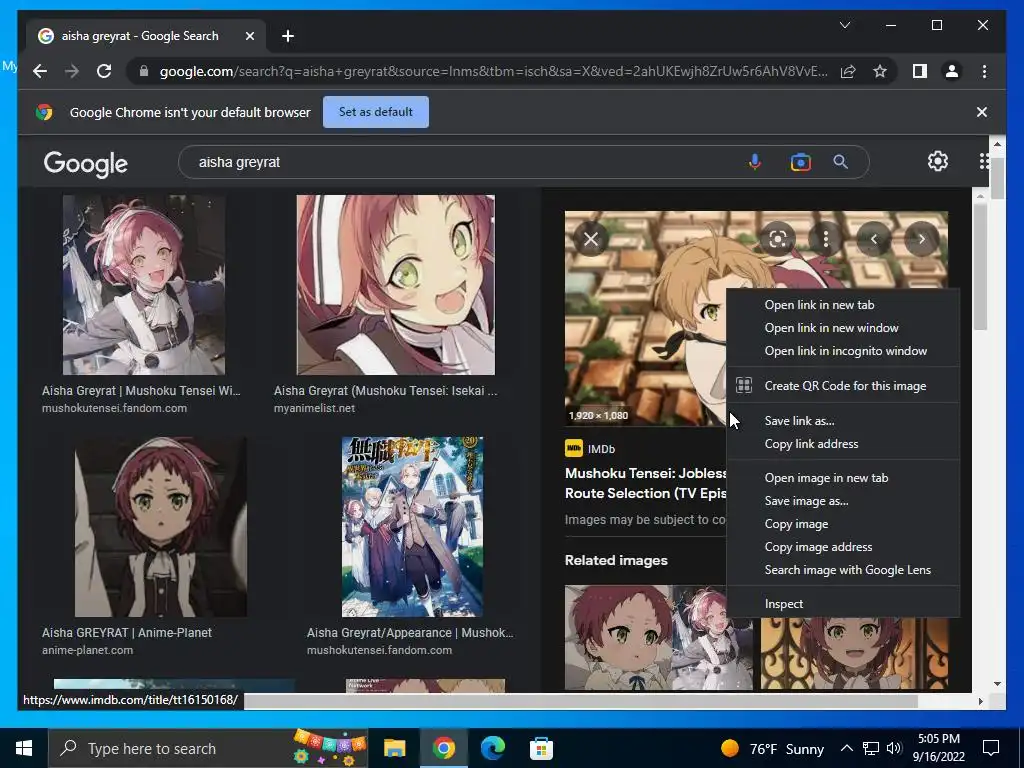Viewport: 1024px width, 768px height.
Task: Search by image with camera icon
Action: [801, 161]
